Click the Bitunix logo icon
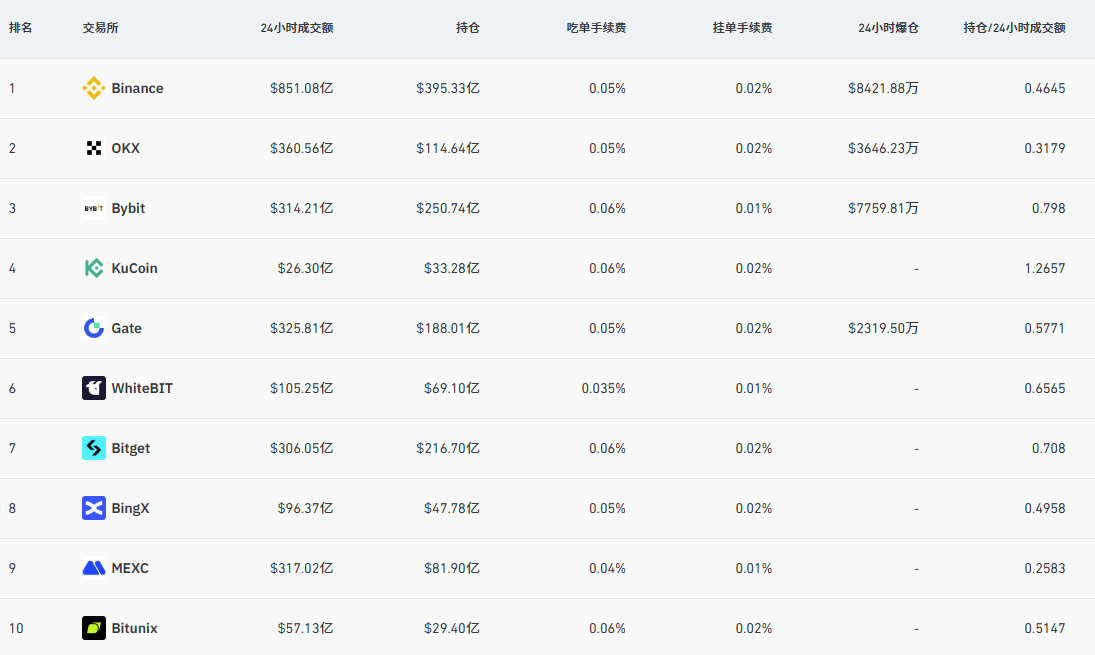Image resolution: width=1095 pixels, height=655 pixels. point(93,628)
